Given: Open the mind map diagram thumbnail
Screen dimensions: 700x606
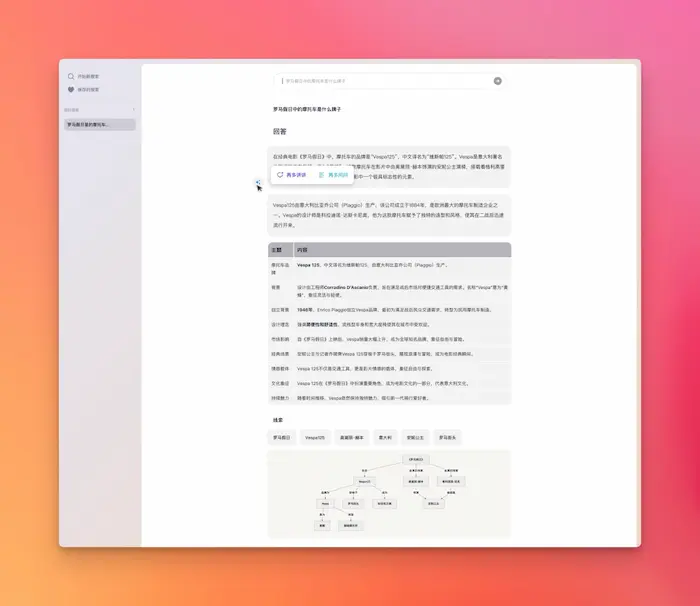Looking at the screenshot, I should [x=389, y=494].
